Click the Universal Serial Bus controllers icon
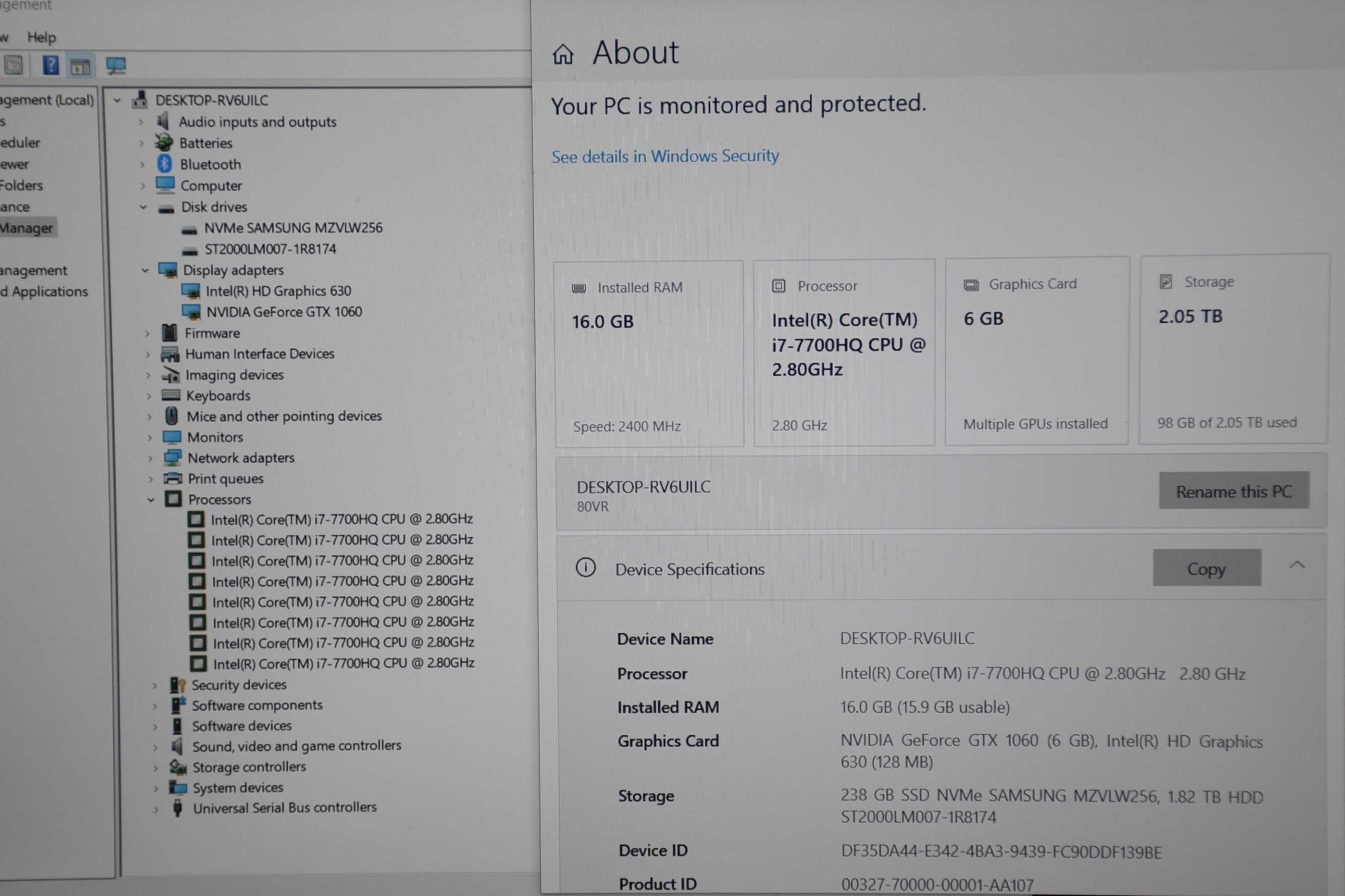1345x896 pixels. pyautogui.click(x=178, y=808)
